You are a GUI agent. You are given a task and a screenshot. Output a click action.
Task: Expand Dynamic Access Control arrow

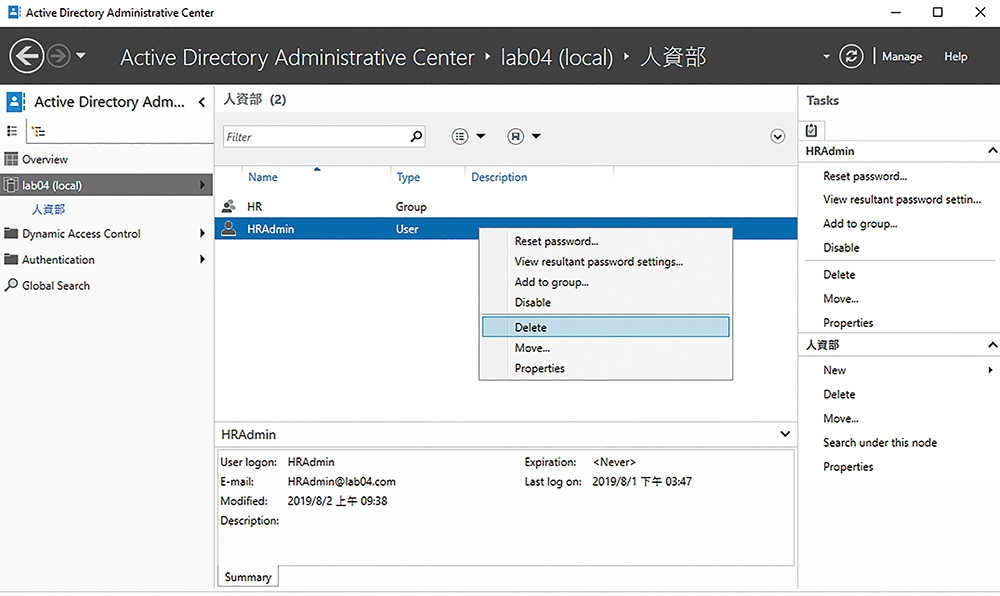click(x=202, y=233)
